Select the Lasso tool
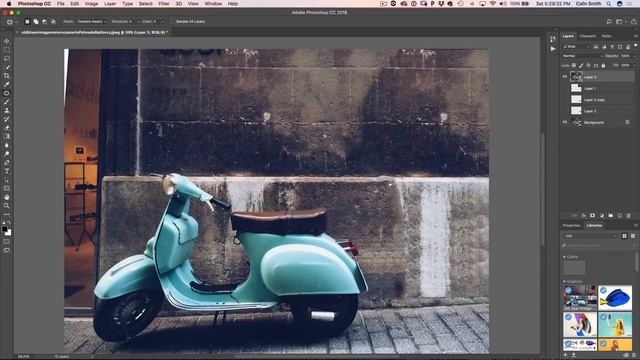The image size is (640, 360). click(7, 58)
